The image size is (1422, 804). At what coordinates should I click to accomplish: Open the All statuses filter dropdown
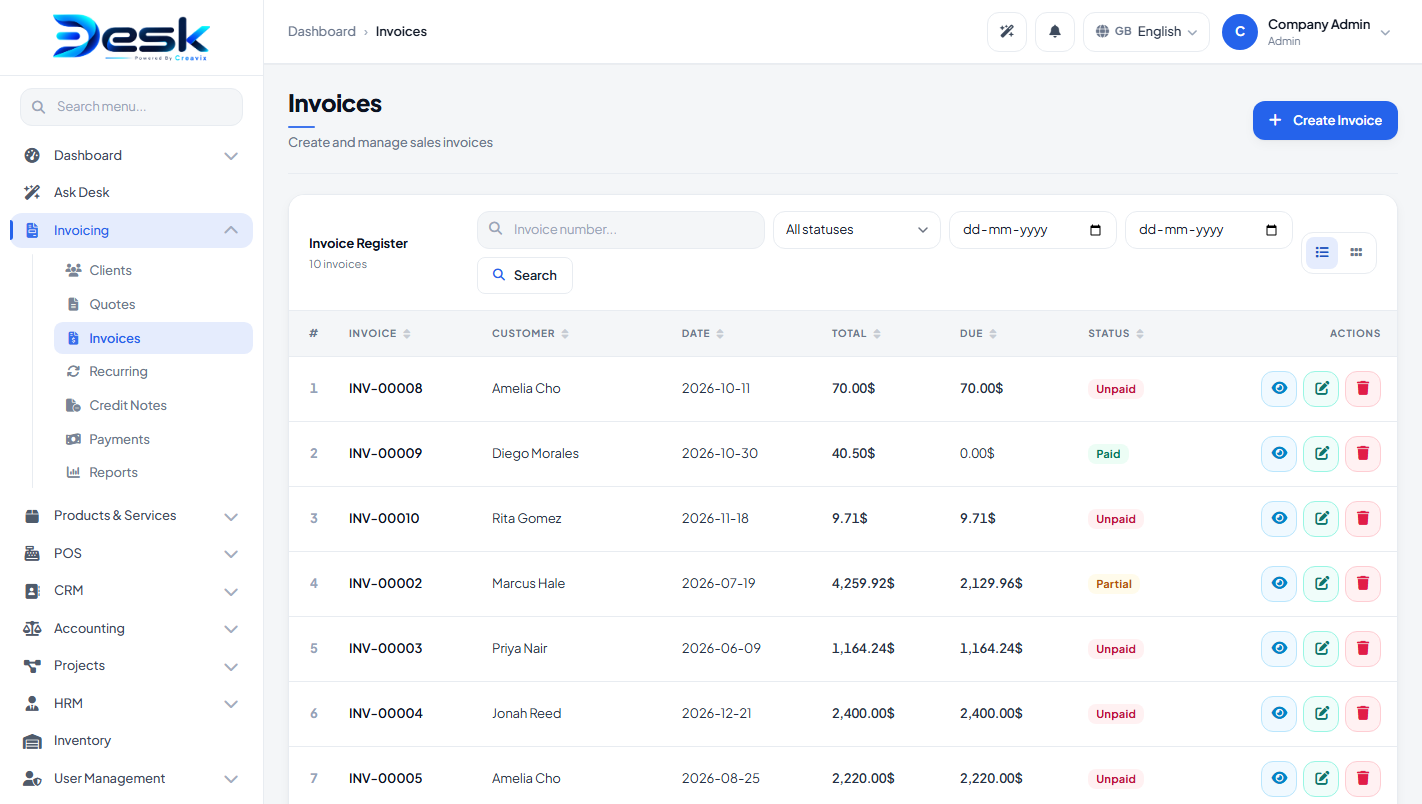coord(857,230)
